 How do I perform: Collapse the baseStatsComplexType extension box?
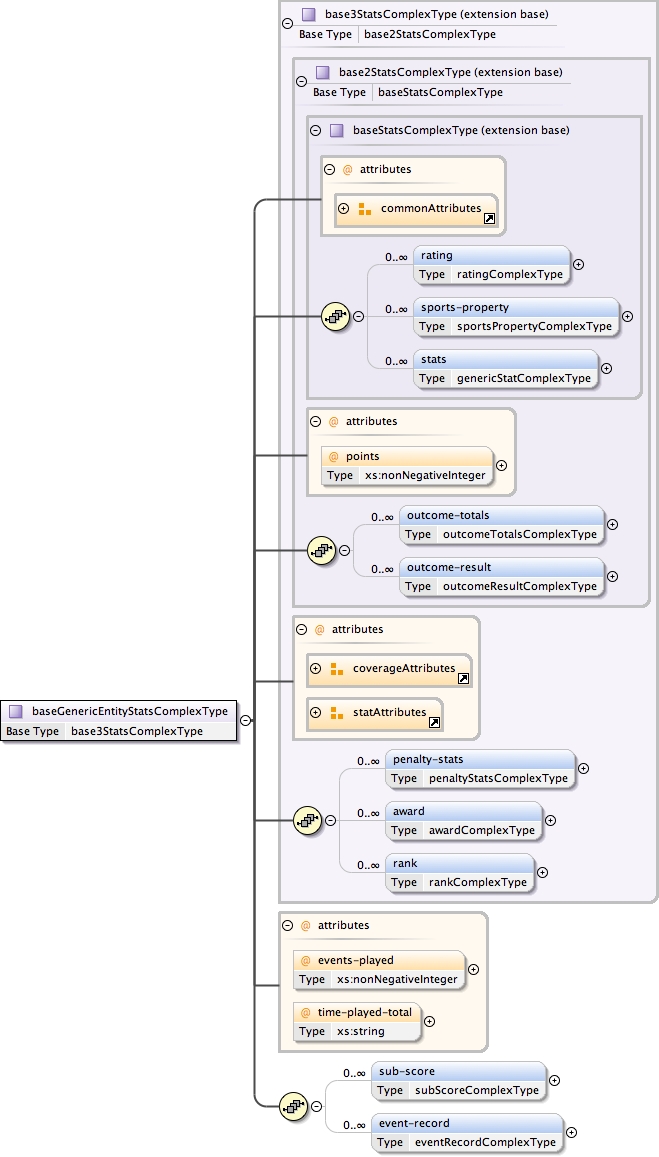[x=315, y=130]
